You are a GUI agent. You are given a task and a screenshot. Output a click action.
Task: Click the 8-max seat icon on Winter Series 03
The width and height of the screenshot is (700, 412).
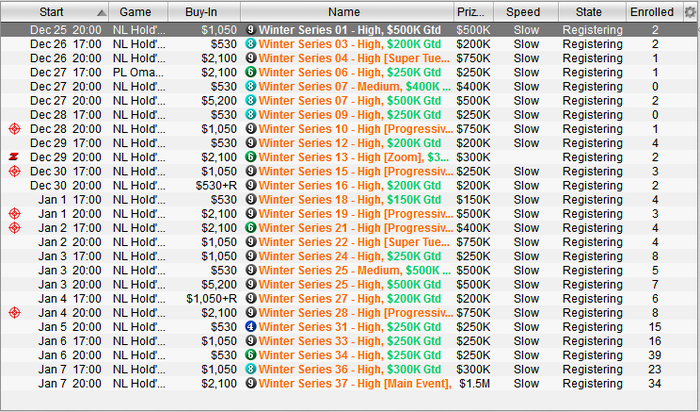(x=251, y=44)
